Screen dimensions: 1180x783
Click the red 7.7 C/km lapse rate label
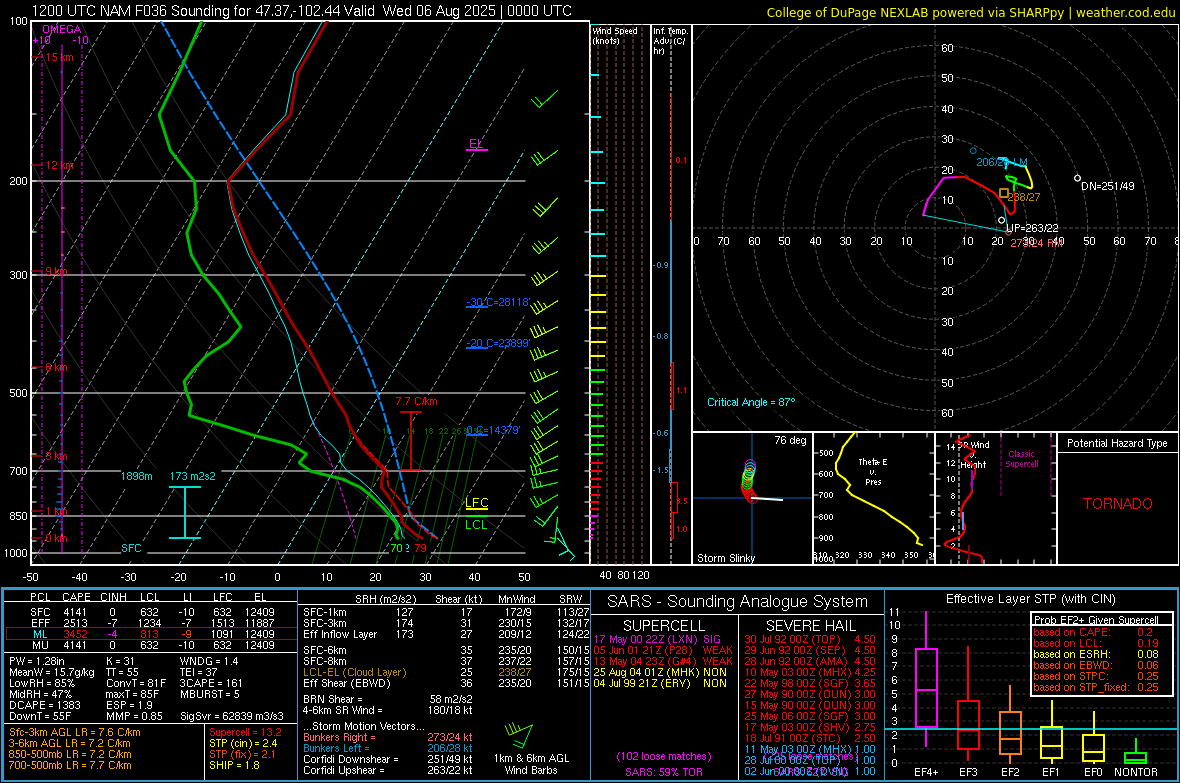416,401
